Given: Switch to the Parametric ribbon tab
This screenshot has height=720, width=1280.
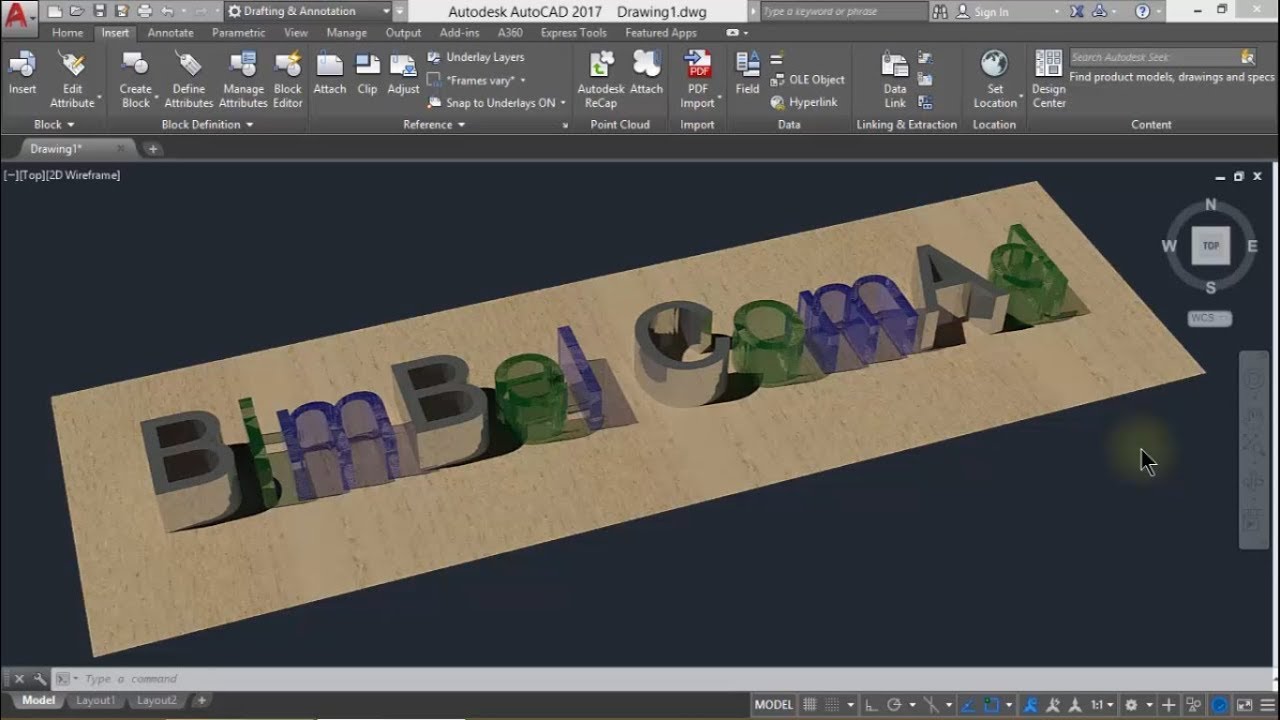Looking at the screenshot, I should [x=239, y=33].
